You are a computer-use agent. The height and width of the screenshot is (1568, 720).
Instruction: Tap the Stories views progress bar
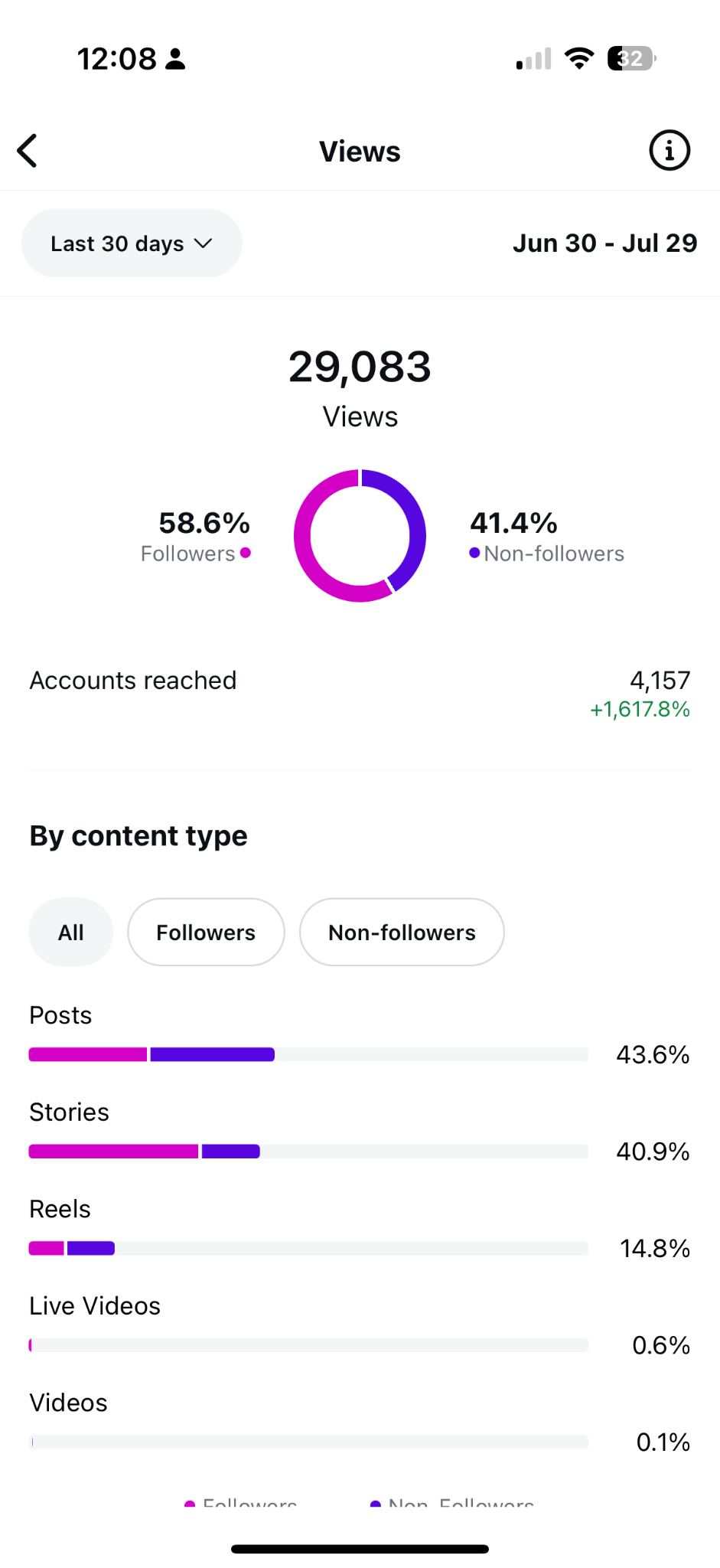[x=308, y=1151]
